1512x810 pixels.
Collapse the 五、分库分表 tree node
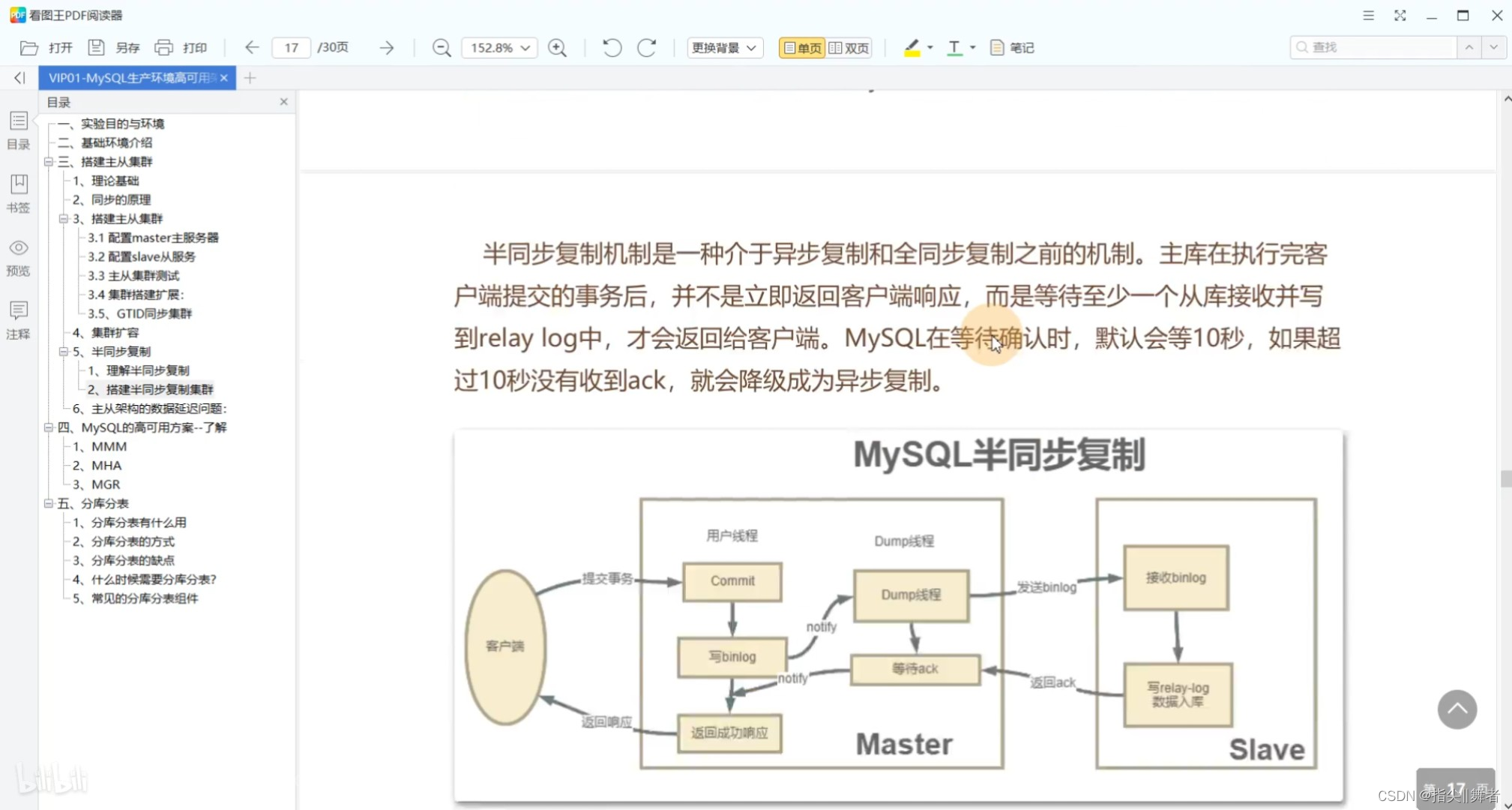[49, 503]
